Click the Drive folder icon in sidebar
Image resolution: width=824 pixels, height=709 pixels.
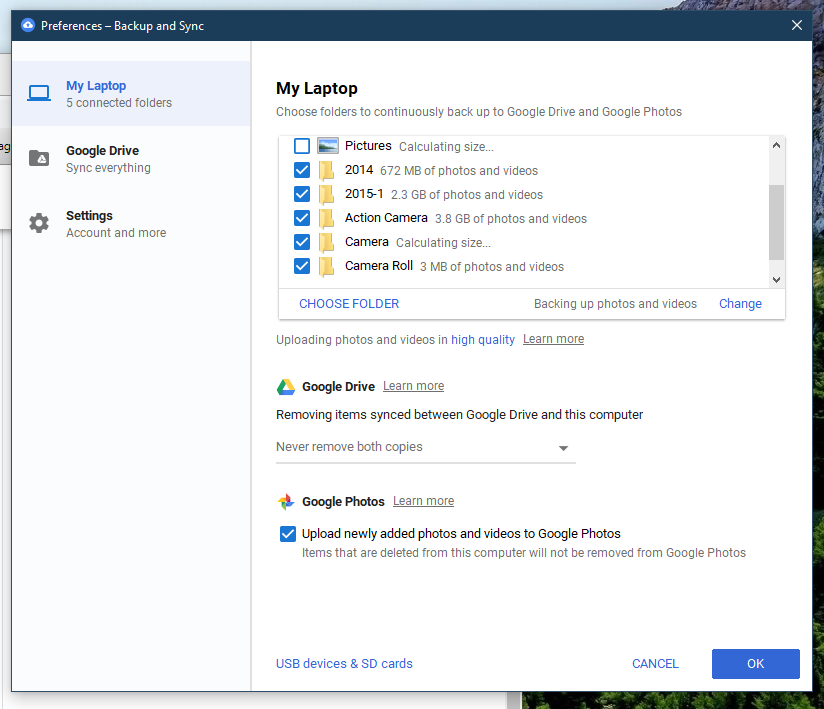click(x=39, y=158)
